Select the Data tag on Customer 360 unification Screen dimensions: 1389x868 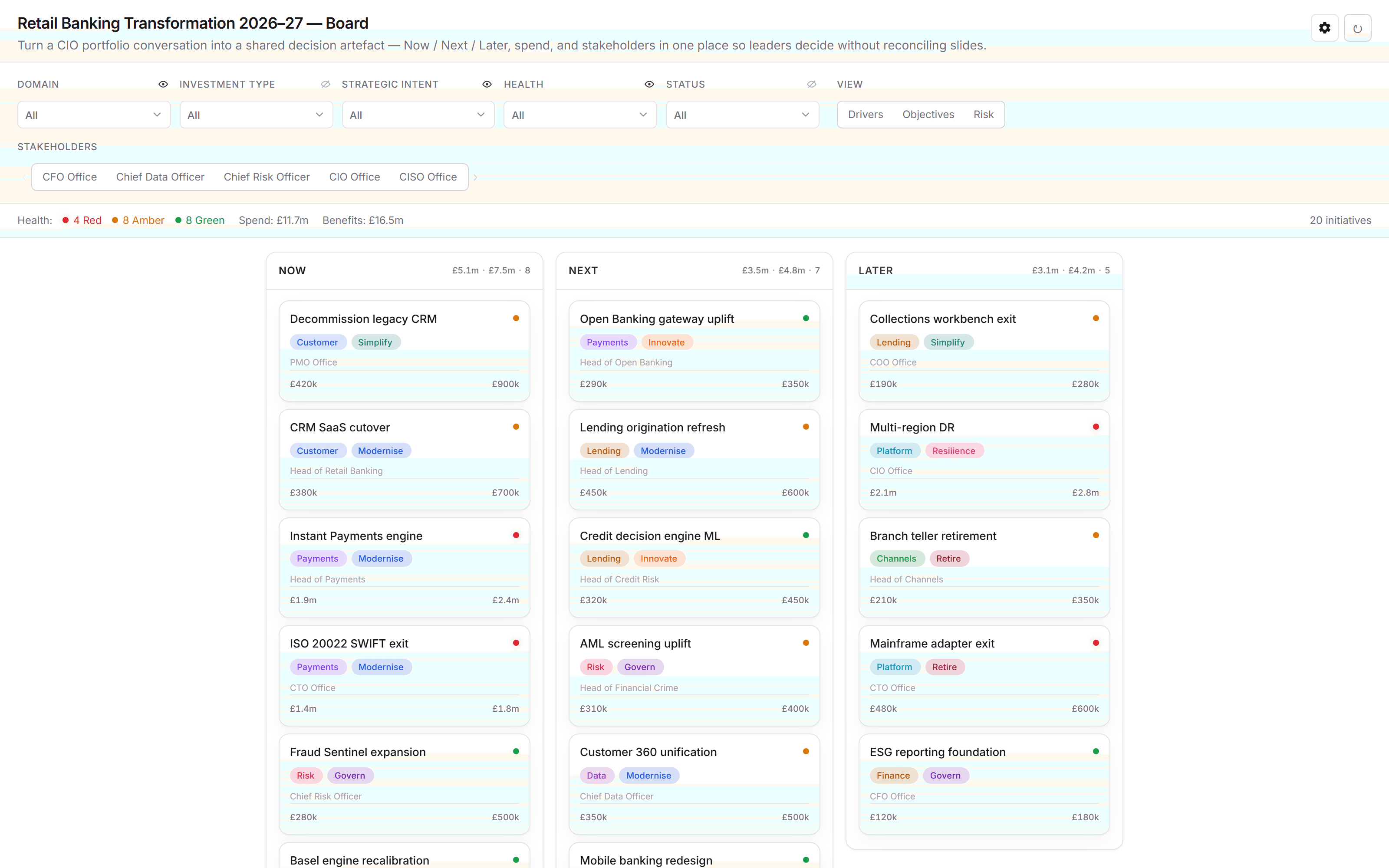click(596, 776)
